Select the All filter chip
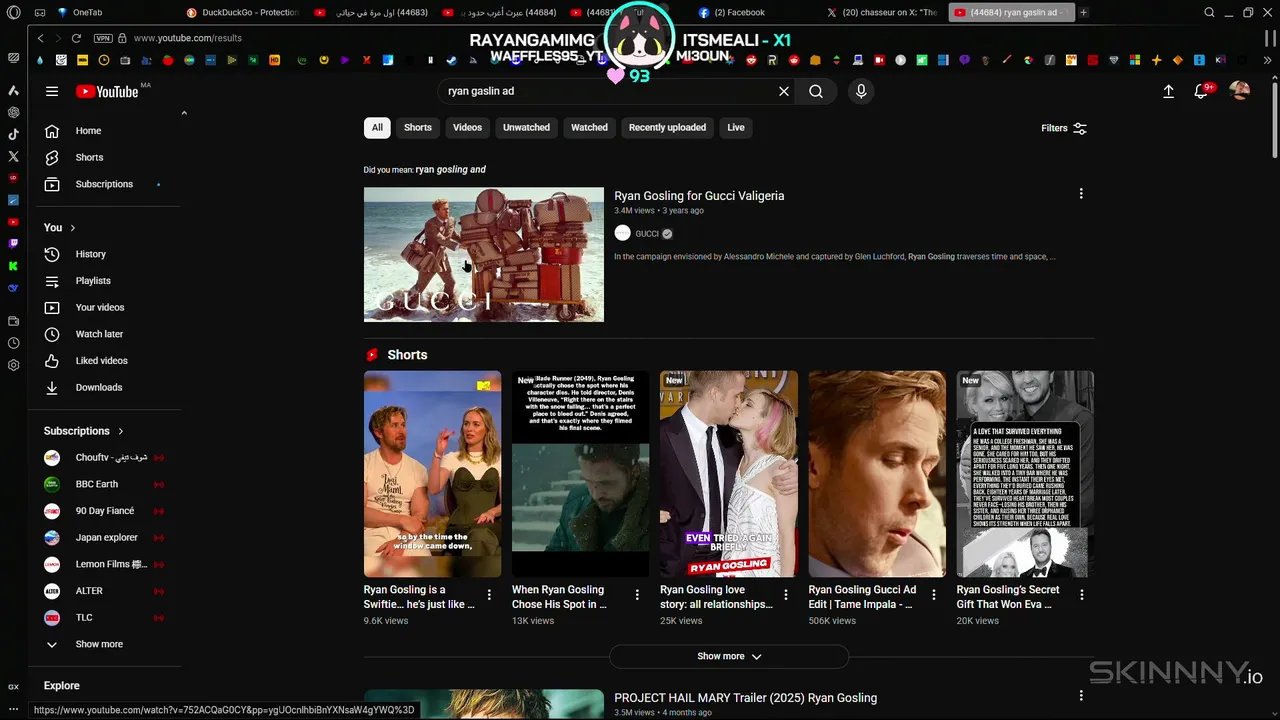This screenshot has height=720, width=1280. 377,128
